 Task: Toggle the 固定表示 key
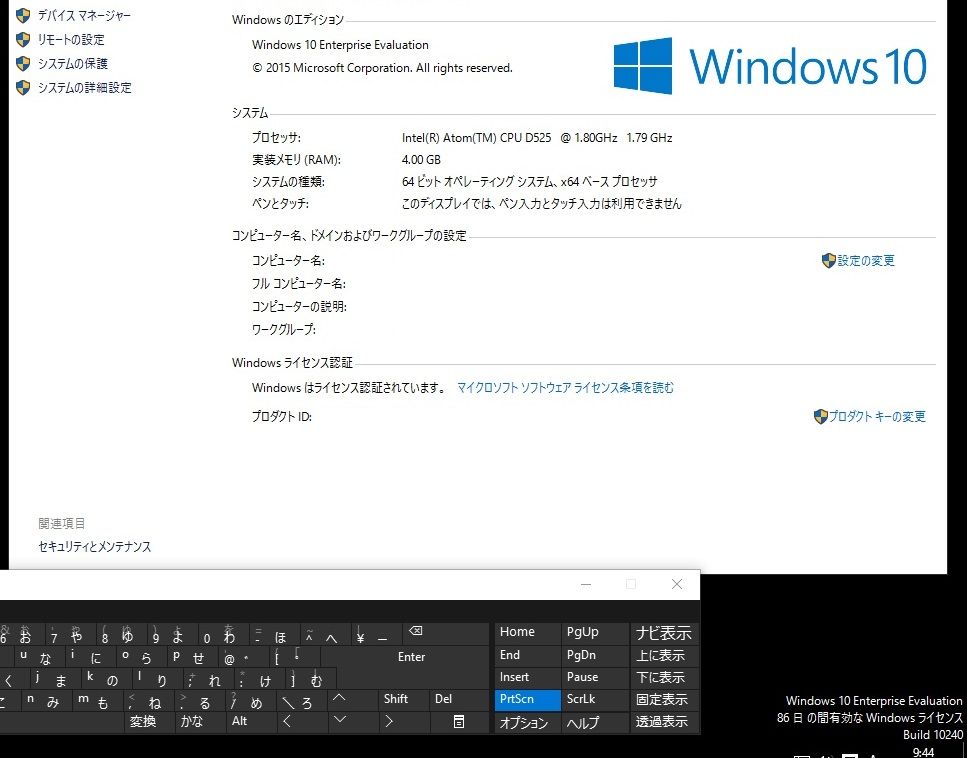[662, 699]
